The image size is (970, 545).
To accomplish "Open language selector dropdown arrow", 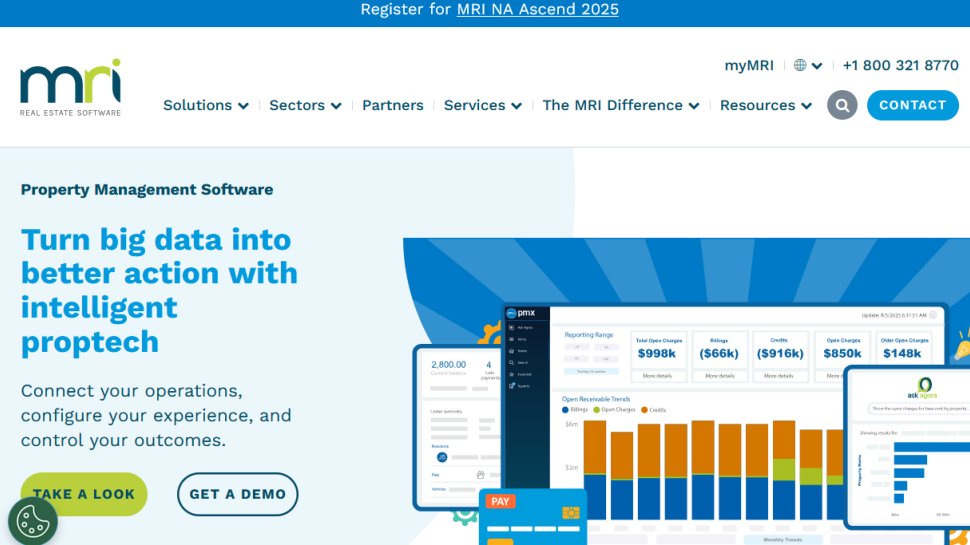I will click(817, 66).
